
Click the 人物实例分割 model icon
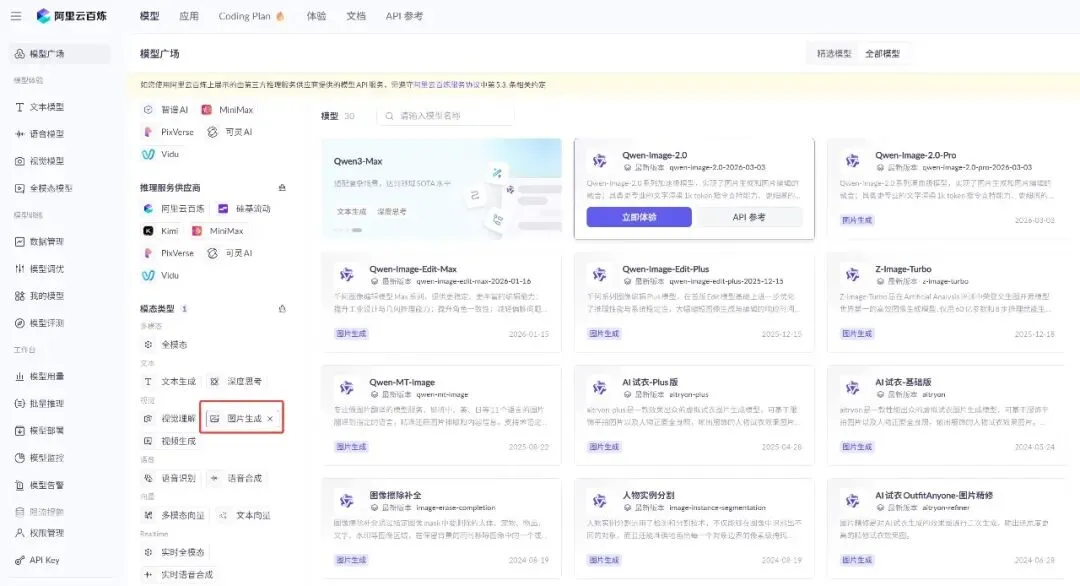599,501
